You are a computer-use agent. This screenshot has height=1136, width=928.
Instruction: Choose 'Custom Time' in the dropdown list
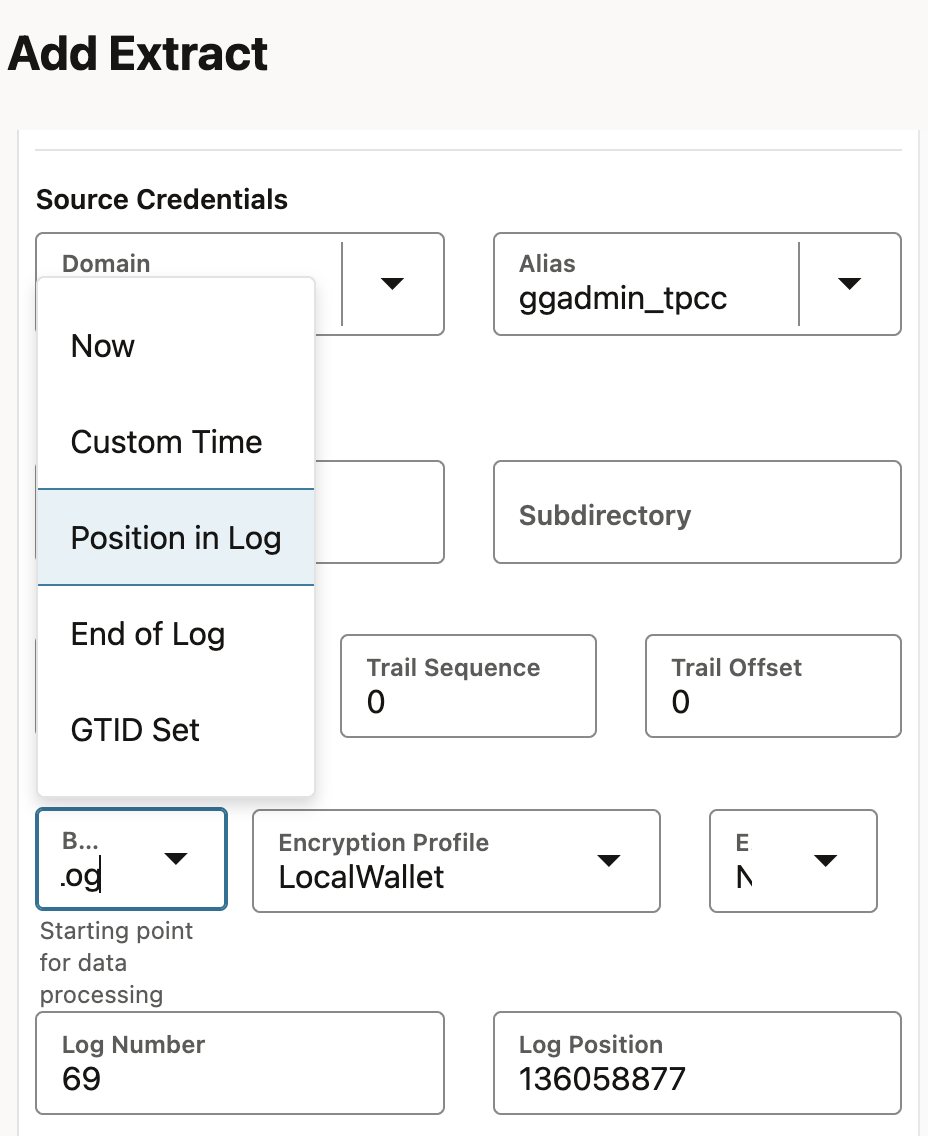pos(166,442)
